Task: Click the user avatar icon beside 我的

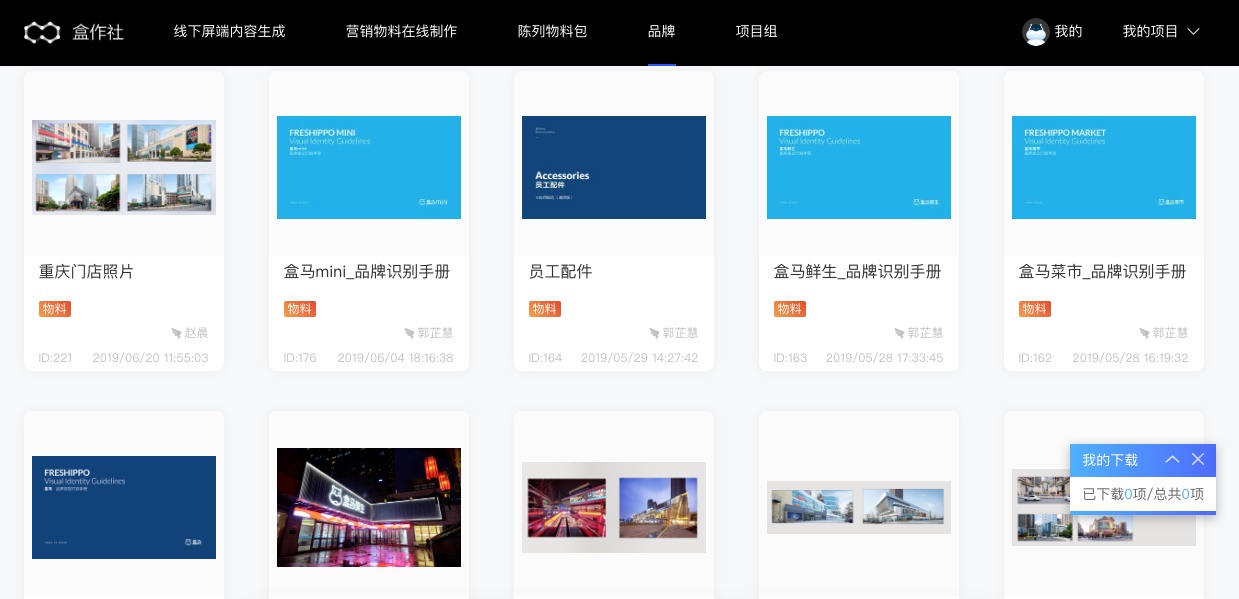Action: [1035, 32]
